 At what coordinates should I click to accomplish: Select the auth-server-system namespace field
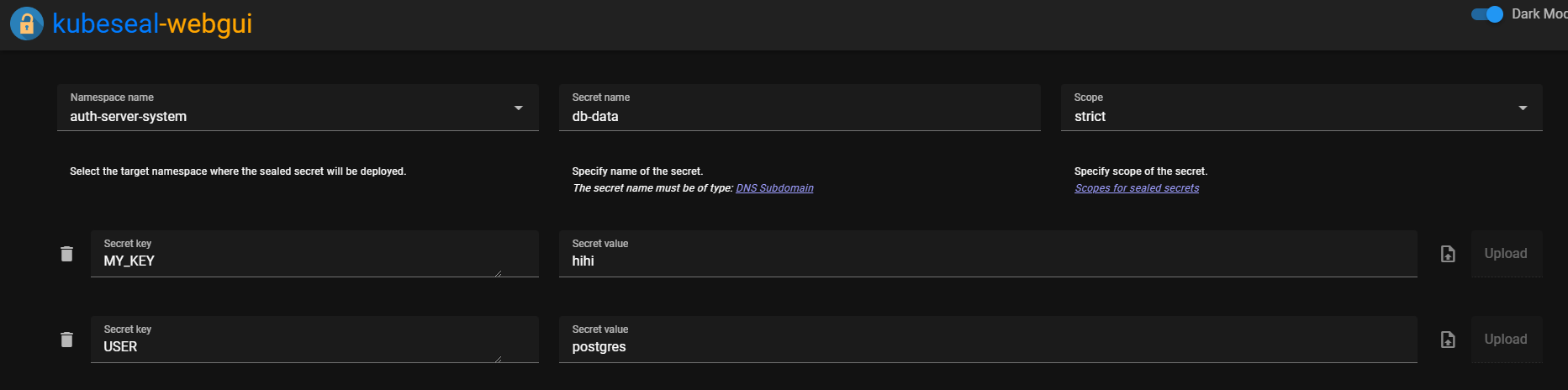[x=298, y=108]
